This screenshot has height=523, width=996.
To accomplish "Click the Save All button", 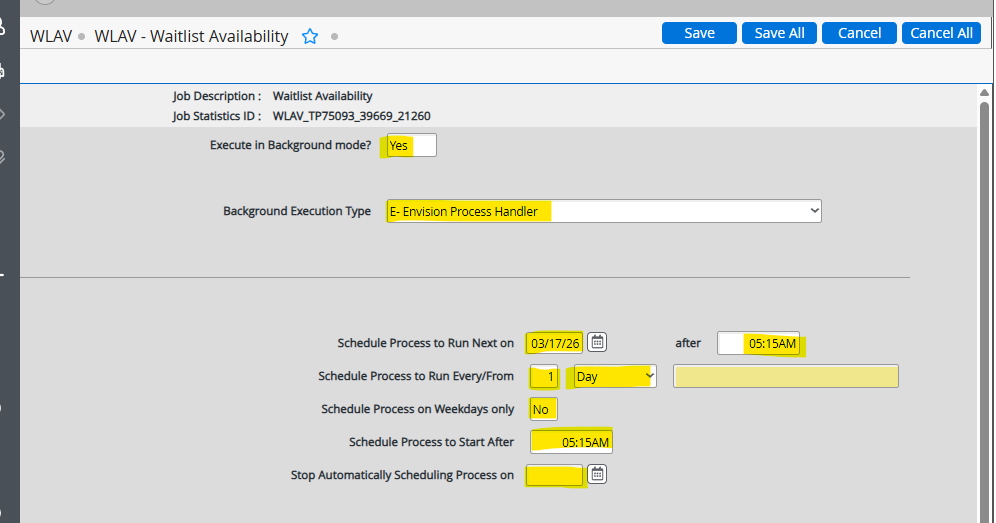I will click(779, 33).
